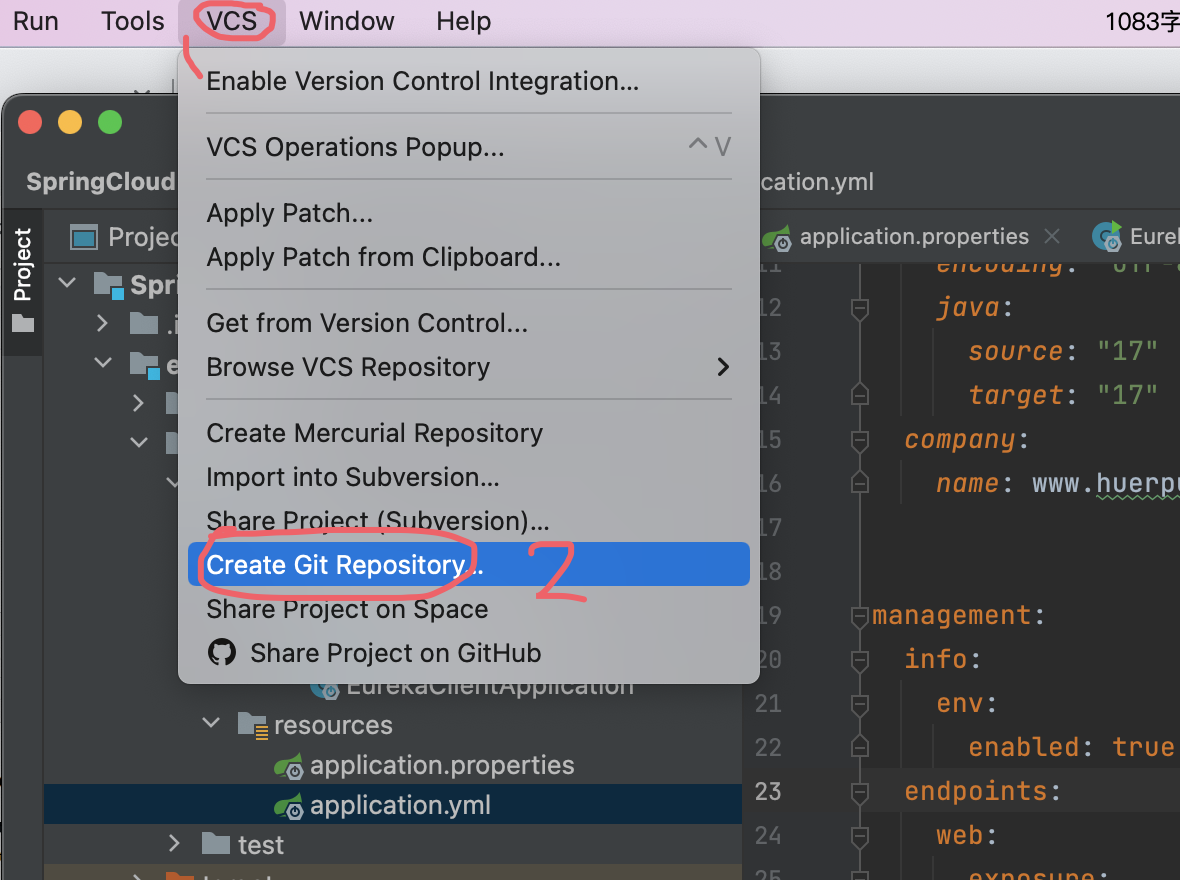Image resolution: width=1180 pixels, height=880 pixels.
Task: Toggle the fold marker for the java block
Action: pyautogui.click(x=858, y=309)
